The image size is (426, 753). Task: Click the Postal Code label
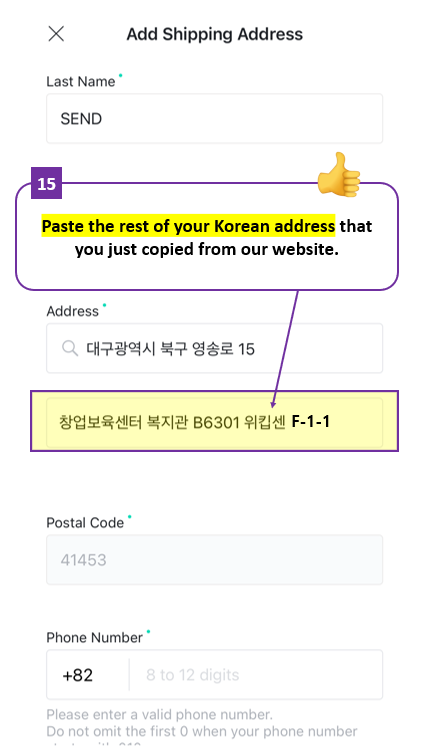point(85,522)
